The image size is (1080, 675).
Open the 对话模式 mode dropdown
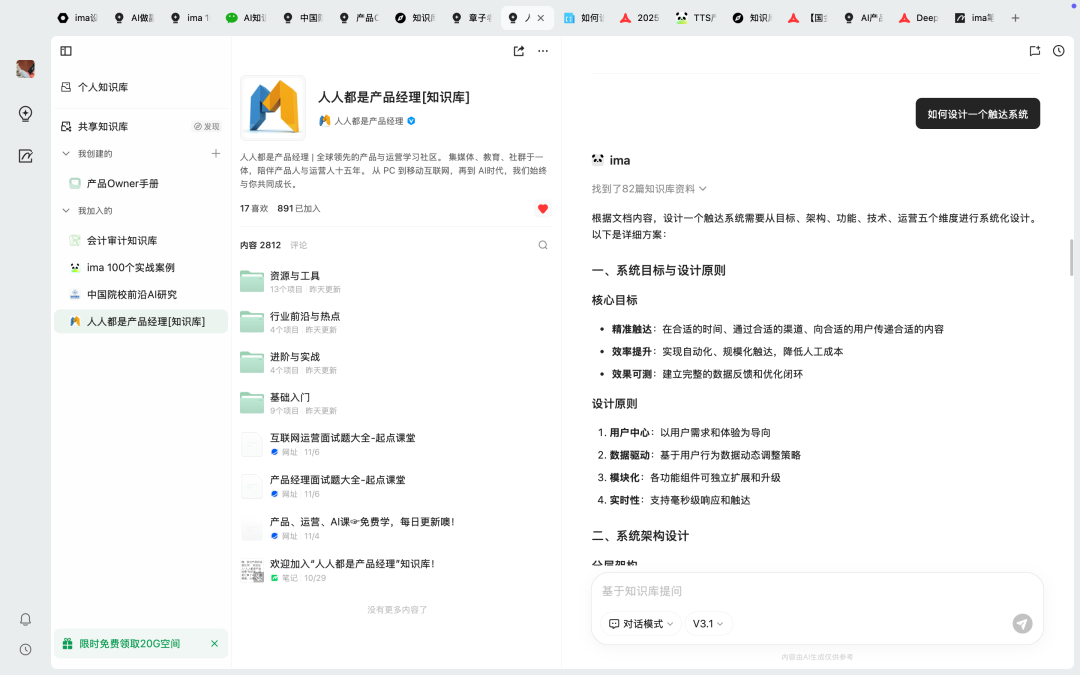pos(641,623)
